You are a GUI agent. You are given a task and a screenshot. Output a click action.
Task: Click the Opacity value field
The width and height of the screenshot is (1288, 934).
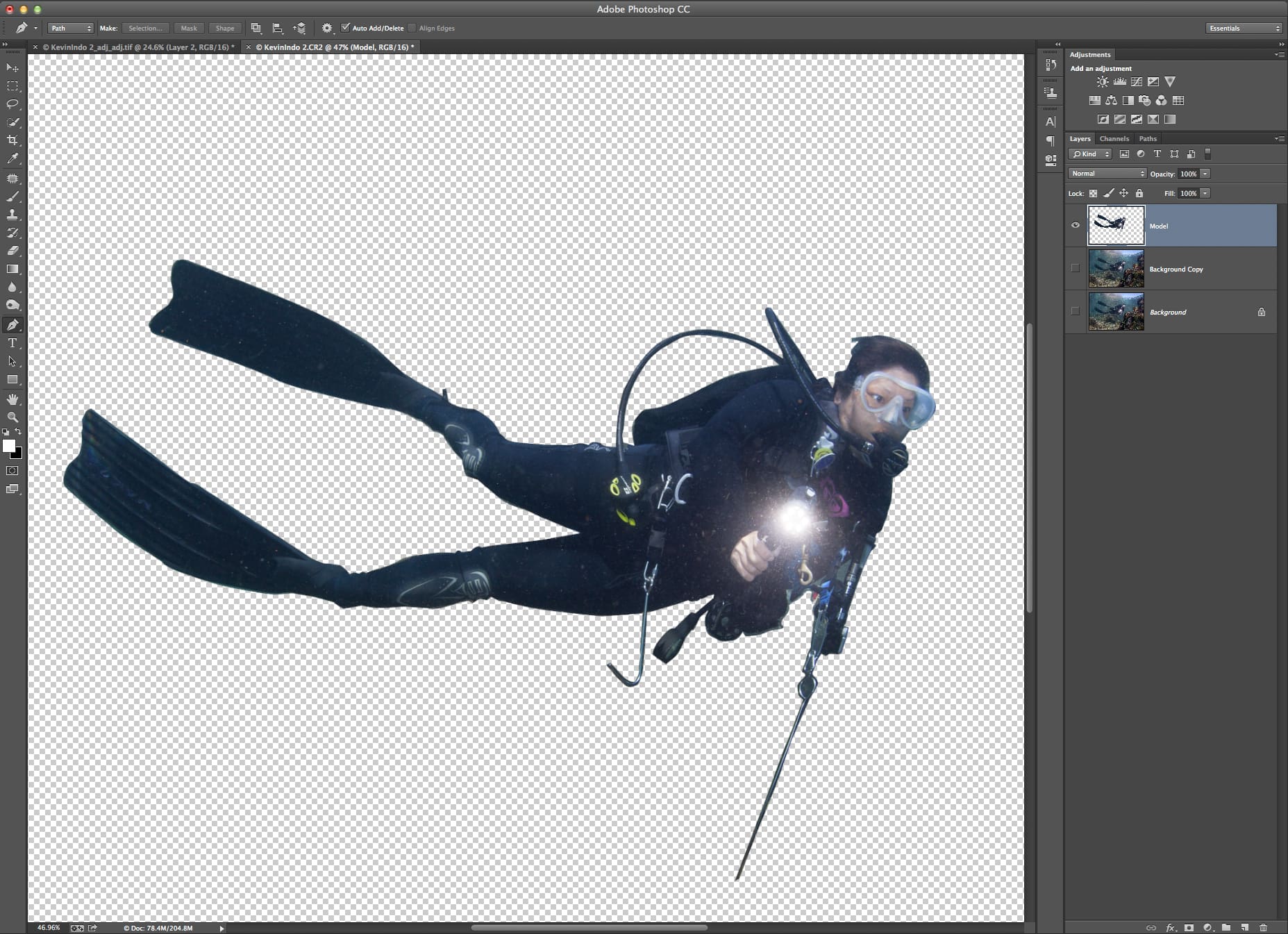coord(1188,174)
